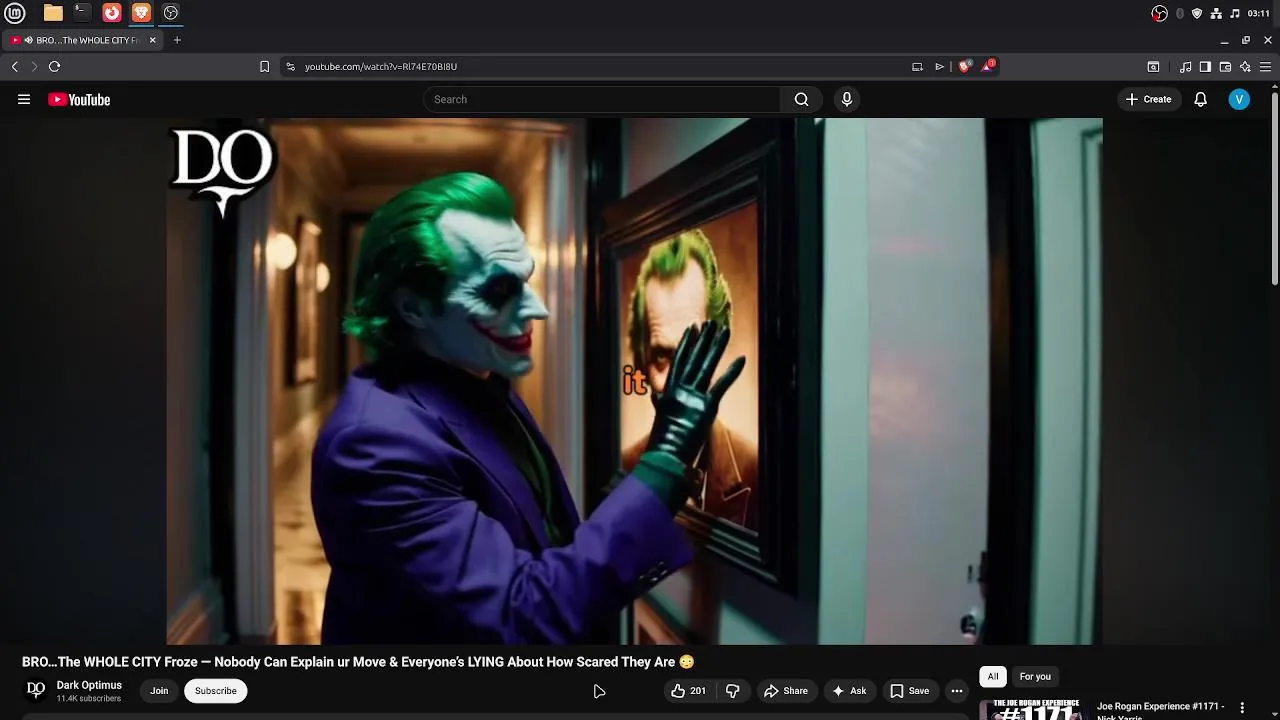Open Brave Wallet icon

click(1225, 66)
